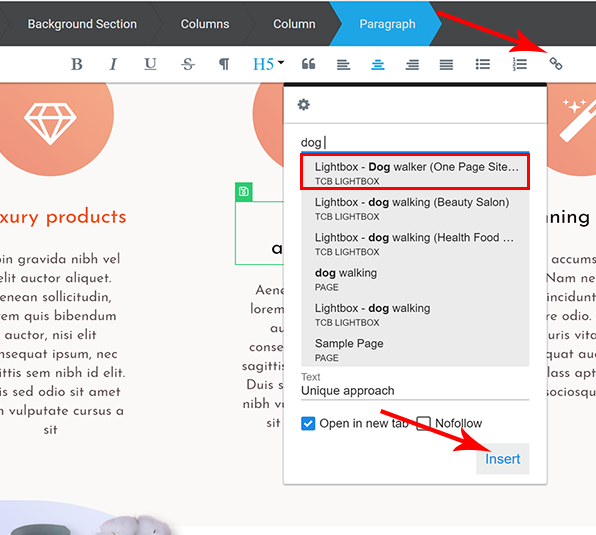The image size is (596, 535).
Task: Click the diamond icon circle
Action: click(x=50, y=123)
